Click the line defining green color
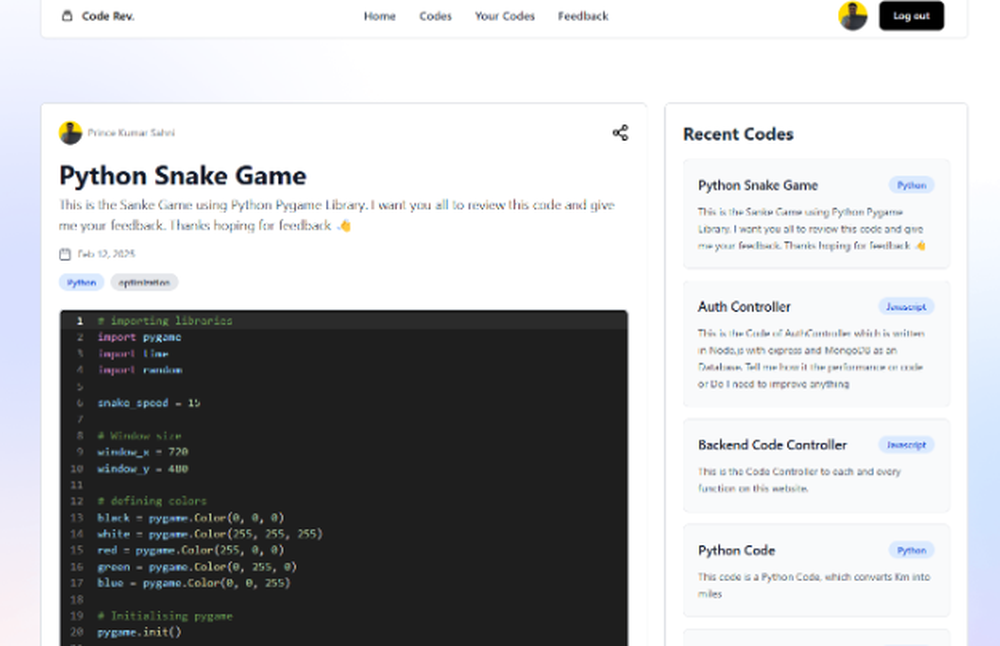Screen dimensions: 1000x646 pyautogui.click(x=197, y=567)
